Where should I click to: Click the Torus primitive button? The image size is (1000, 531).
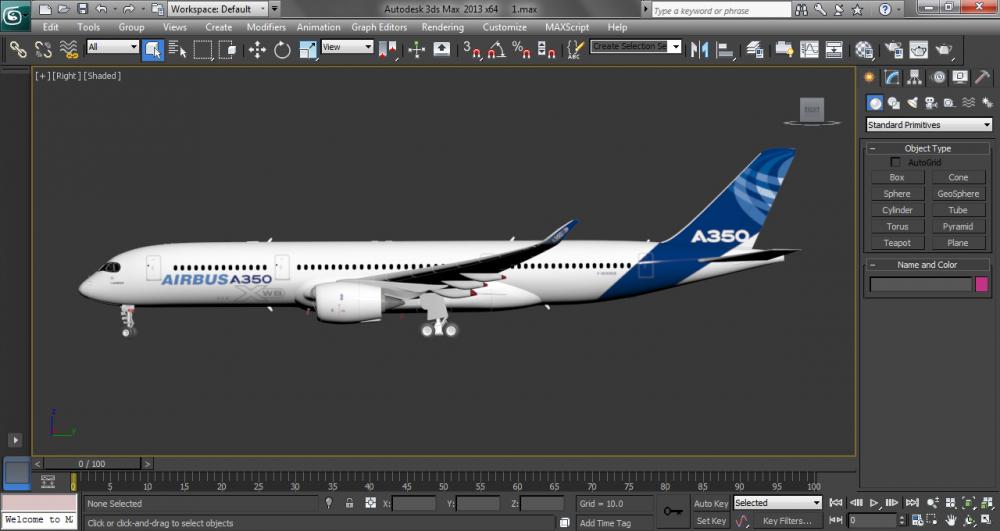coord(897,226)
